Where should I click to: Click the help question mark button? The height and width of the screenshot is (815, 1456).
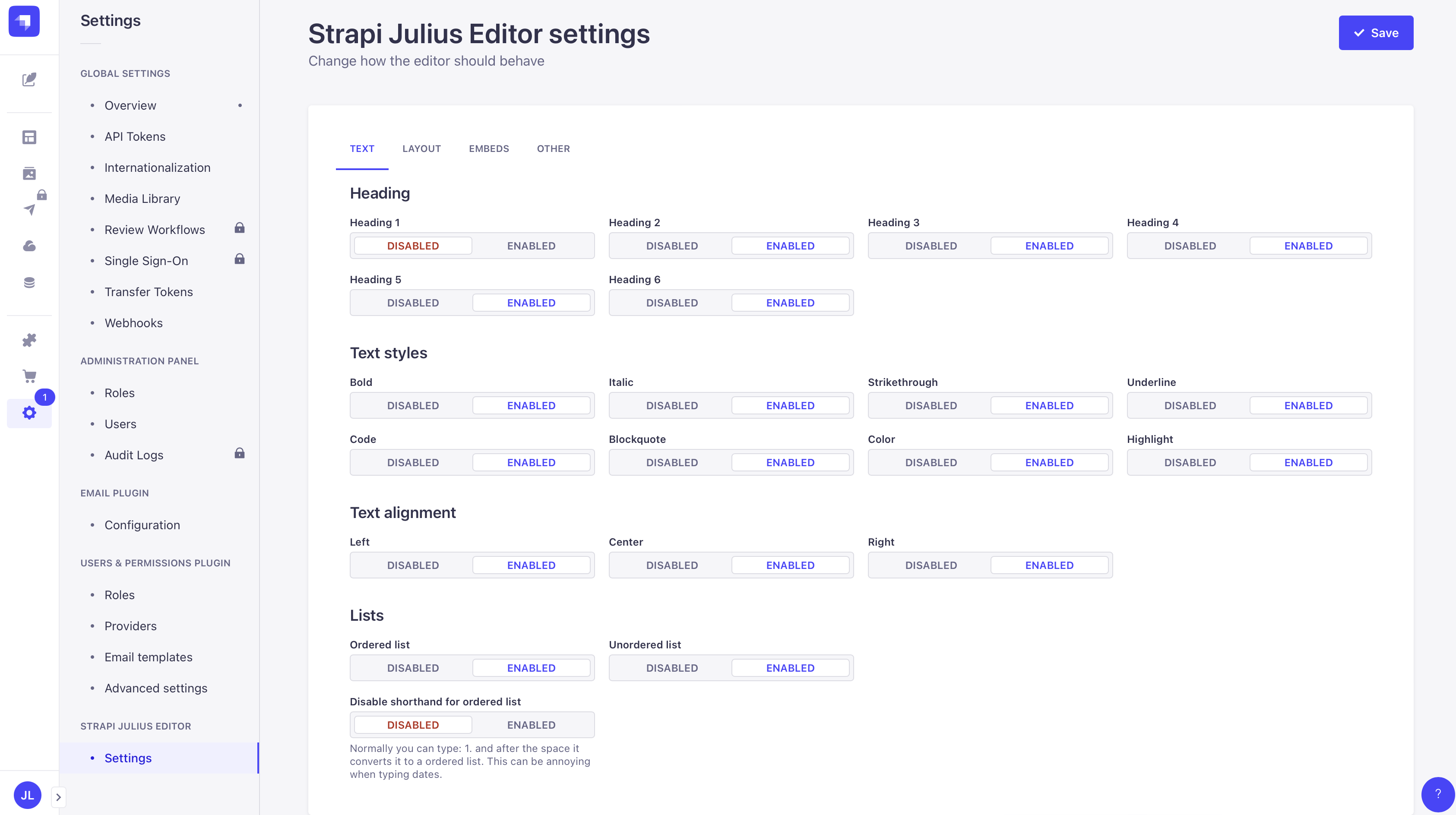[x=1437, y=794]
